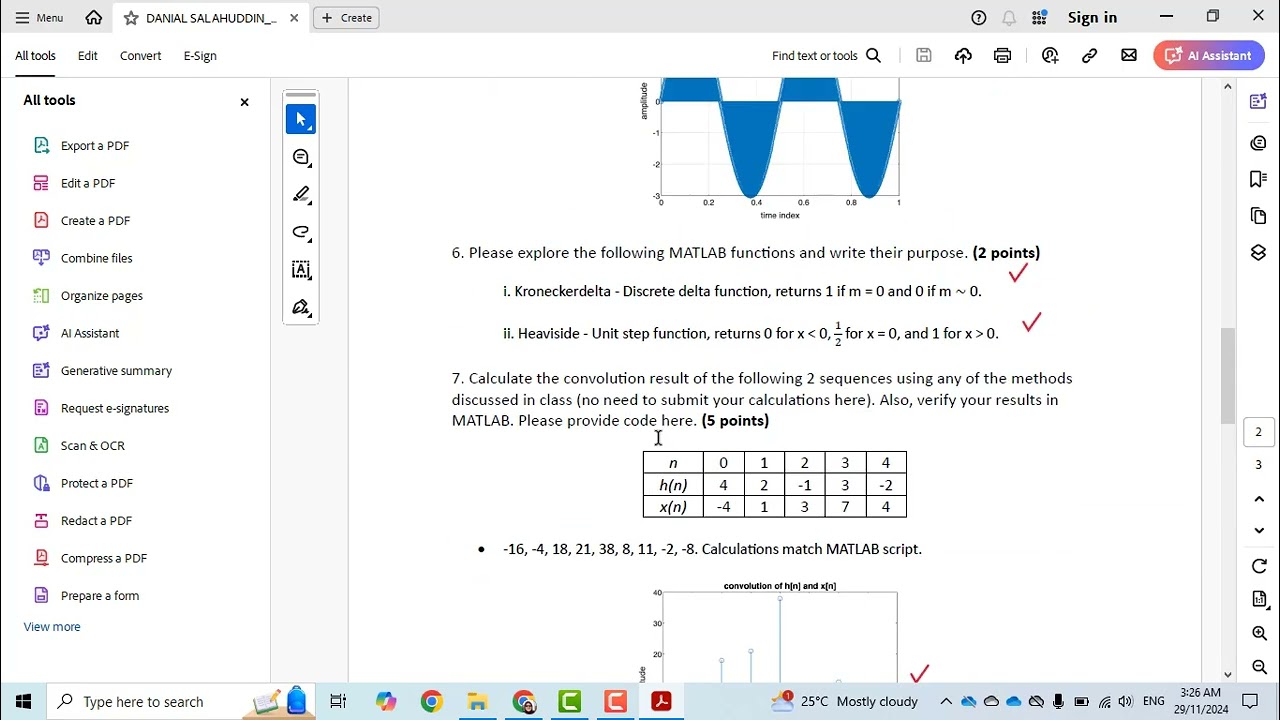The image size is (1280, 720).
Task: Go to next page arrow
Action: 1259,531
